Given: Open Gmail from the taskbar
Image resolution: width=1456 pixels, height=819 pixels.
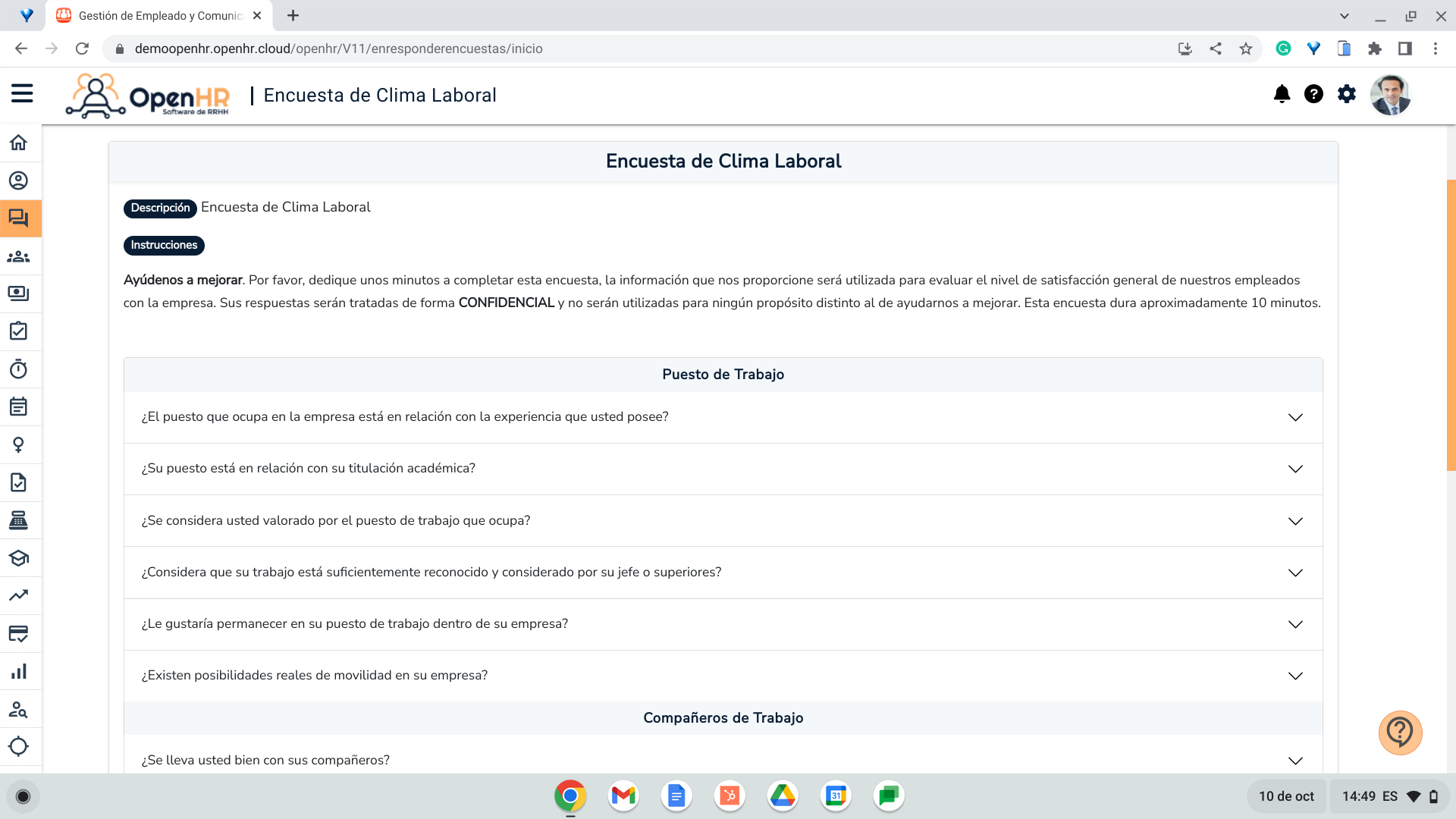Looking at the screenshot, I should (x=623, y=795).
